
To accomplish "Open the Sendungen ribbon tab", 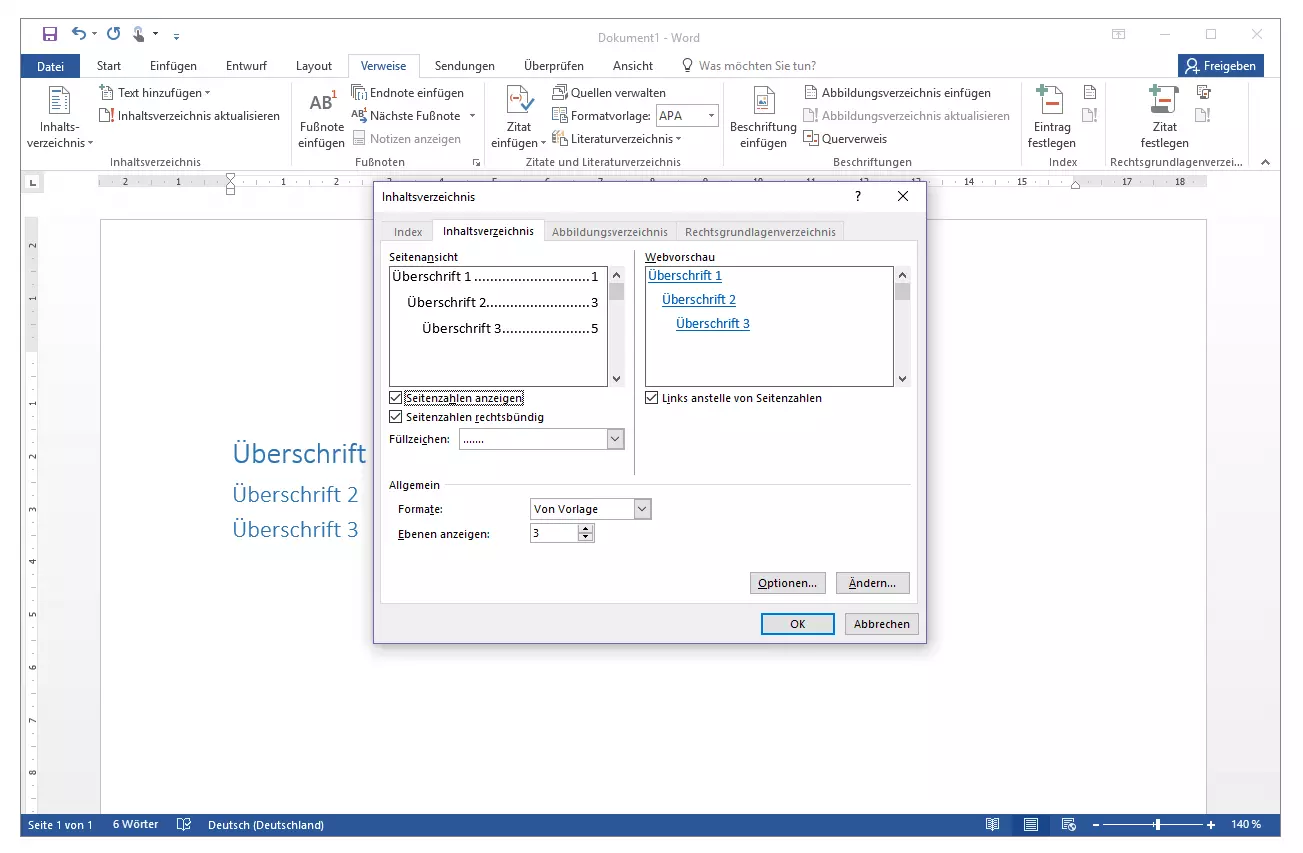I will click(465, 66).
